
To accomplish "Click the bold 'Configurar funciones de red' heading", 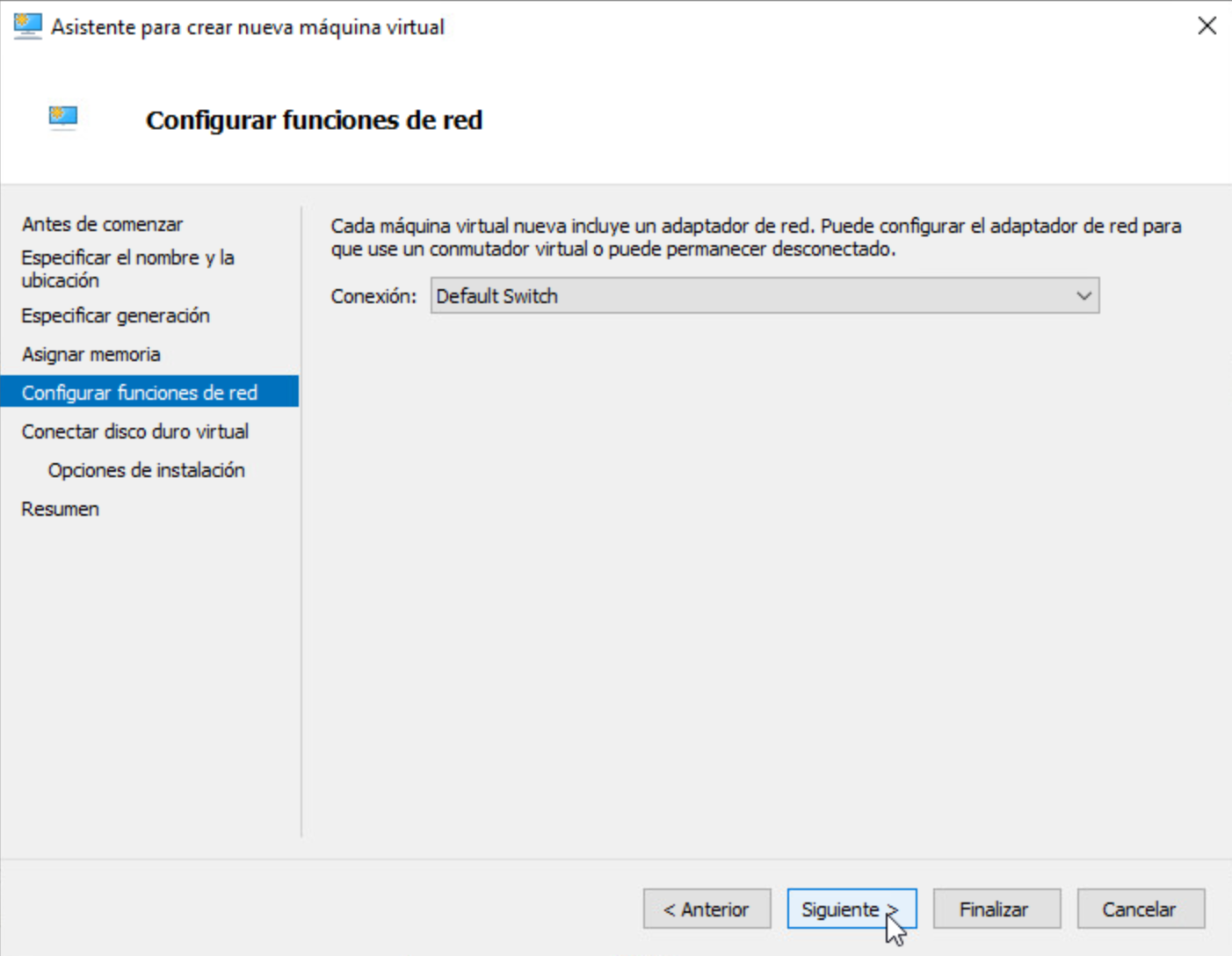I will tap(314, 119).
